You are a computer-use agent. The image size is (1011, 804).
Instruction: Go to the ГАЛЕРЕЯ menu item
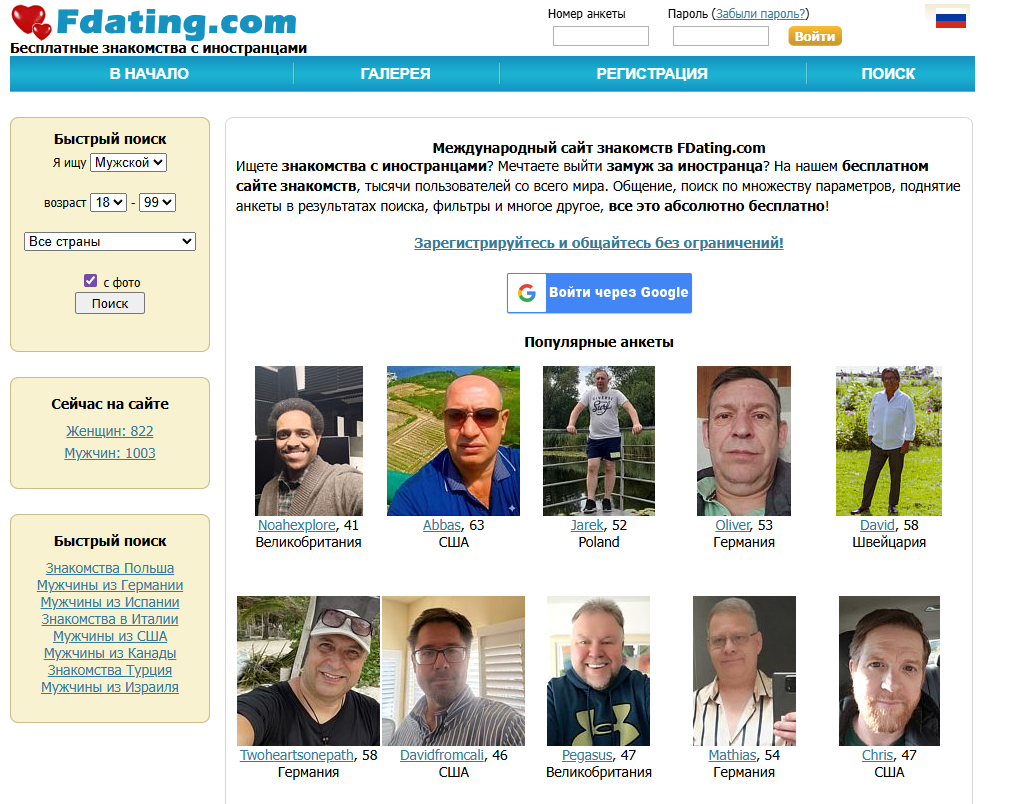(x=395, y=74)
